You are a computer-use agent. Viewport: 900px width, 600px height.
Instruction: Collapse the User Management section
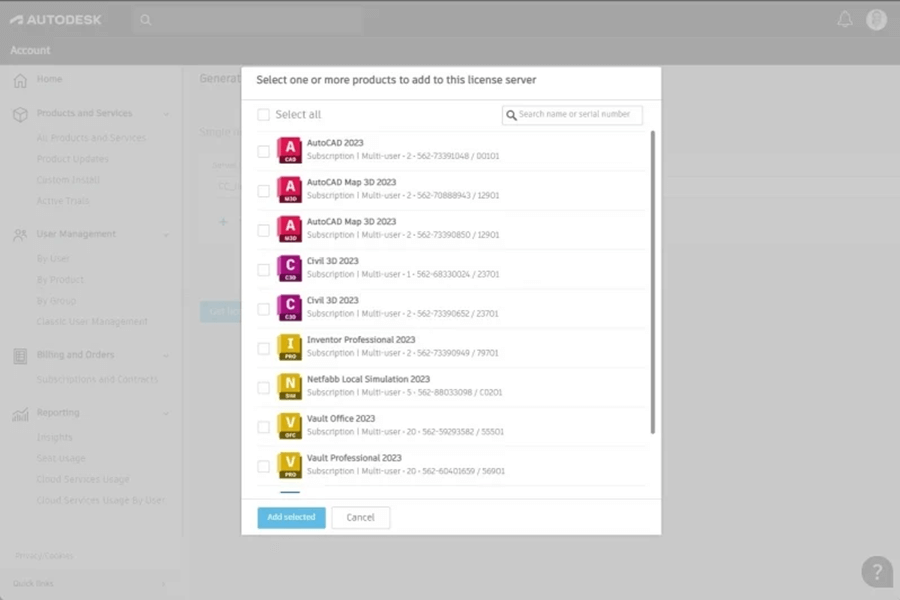[166, 234]
